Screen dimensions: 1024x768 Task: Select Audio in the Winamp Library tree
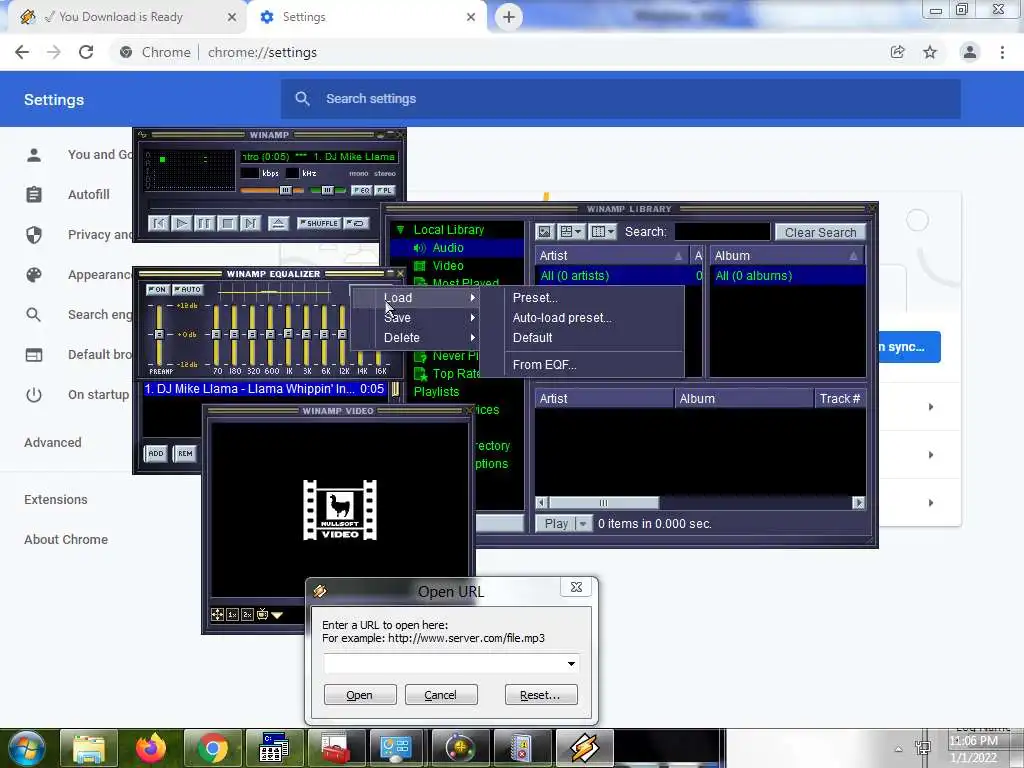coord(448,248)
